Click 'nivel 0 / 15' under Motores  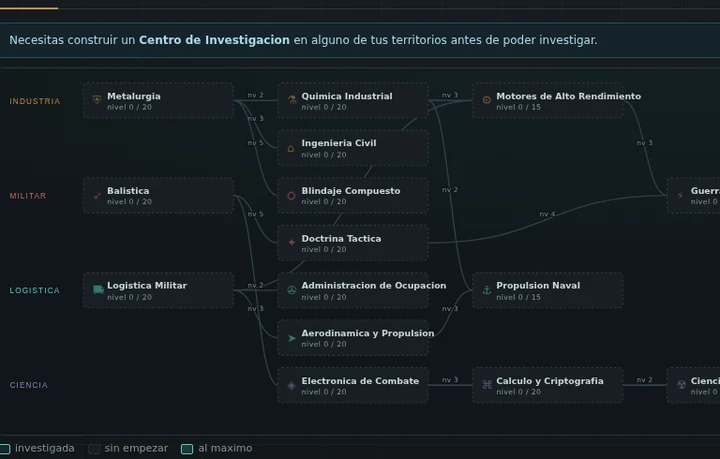pyautogui.click(x=518, y=107)
